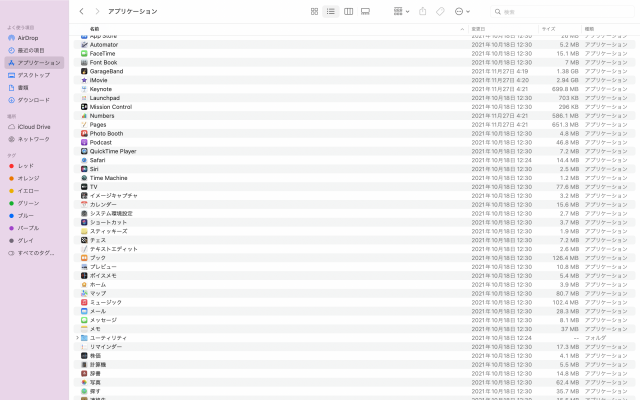Sort by the size column header
The width and height of the screenshot is (640, 400).
549,29
